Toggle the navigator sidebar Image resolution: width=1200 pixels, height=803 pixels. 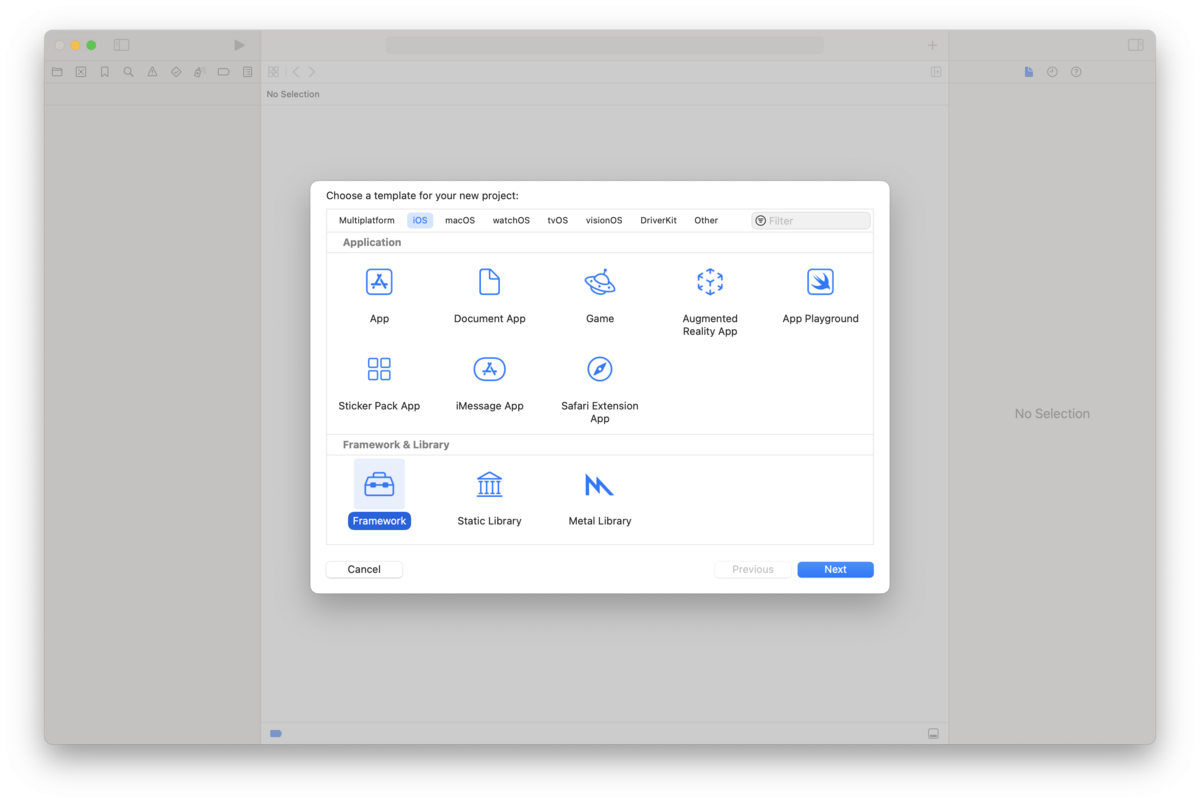coord(122,45)
